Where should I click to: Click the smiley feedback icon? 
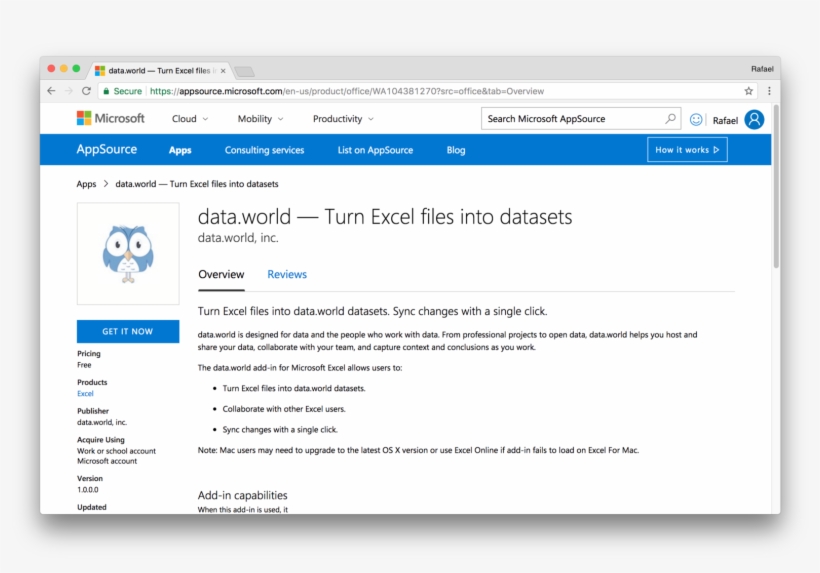tap(696, 120)
